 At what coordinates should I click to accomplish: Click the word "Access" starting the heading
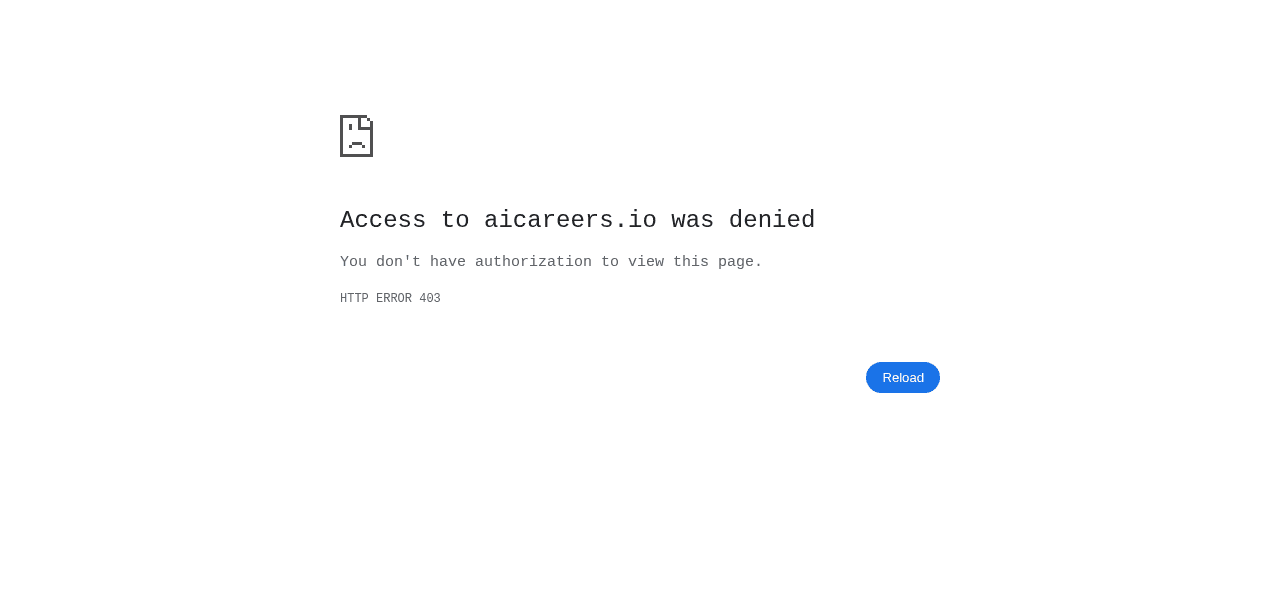(x=383, y=220)
